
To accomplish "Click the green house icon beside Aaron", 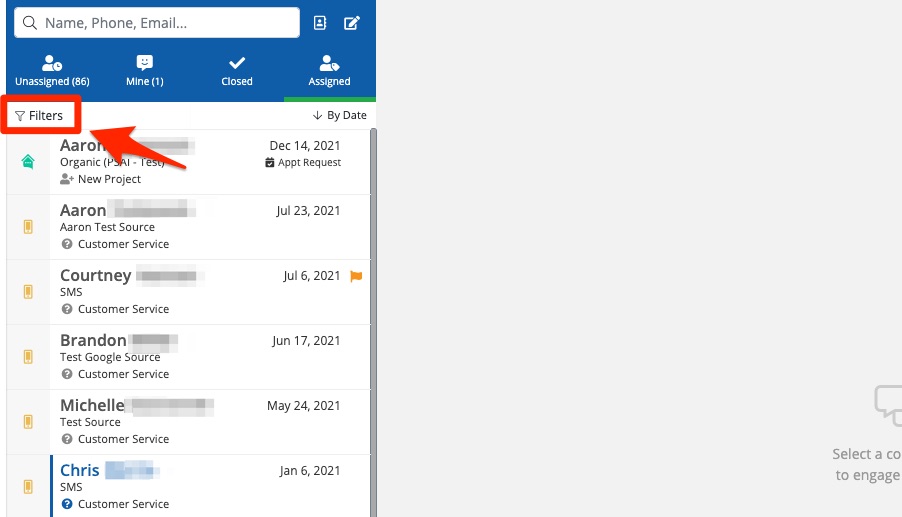I will (x=28, y=161).
